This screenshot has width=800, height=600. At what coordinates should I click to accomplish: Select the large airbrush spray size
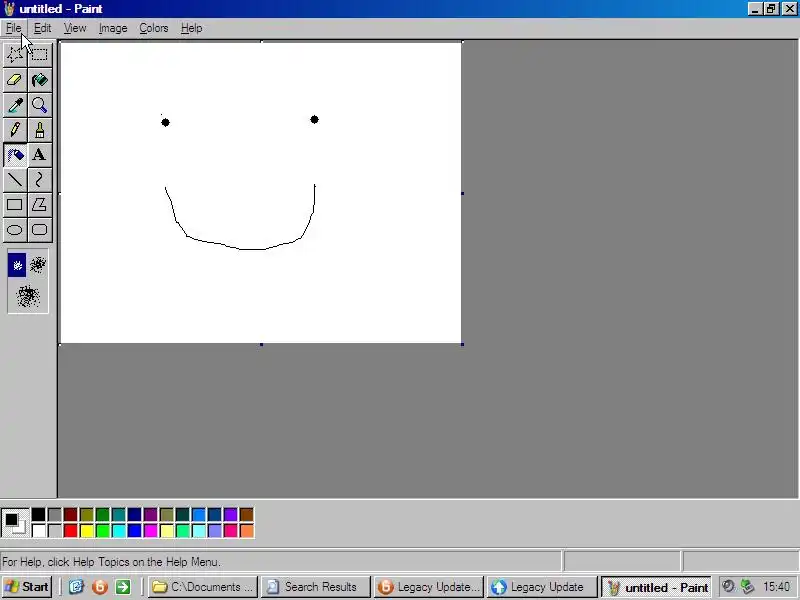click(28, 296)
